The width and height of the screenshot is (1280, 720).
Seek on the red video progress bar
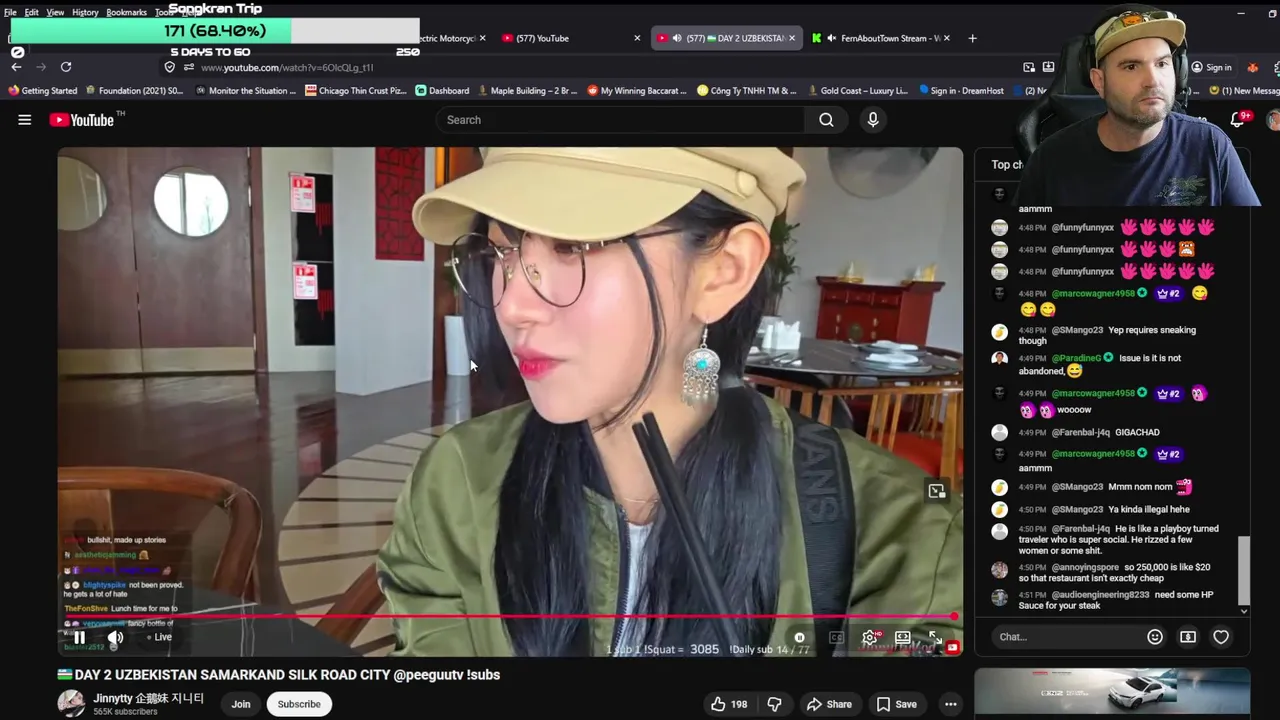510,617
